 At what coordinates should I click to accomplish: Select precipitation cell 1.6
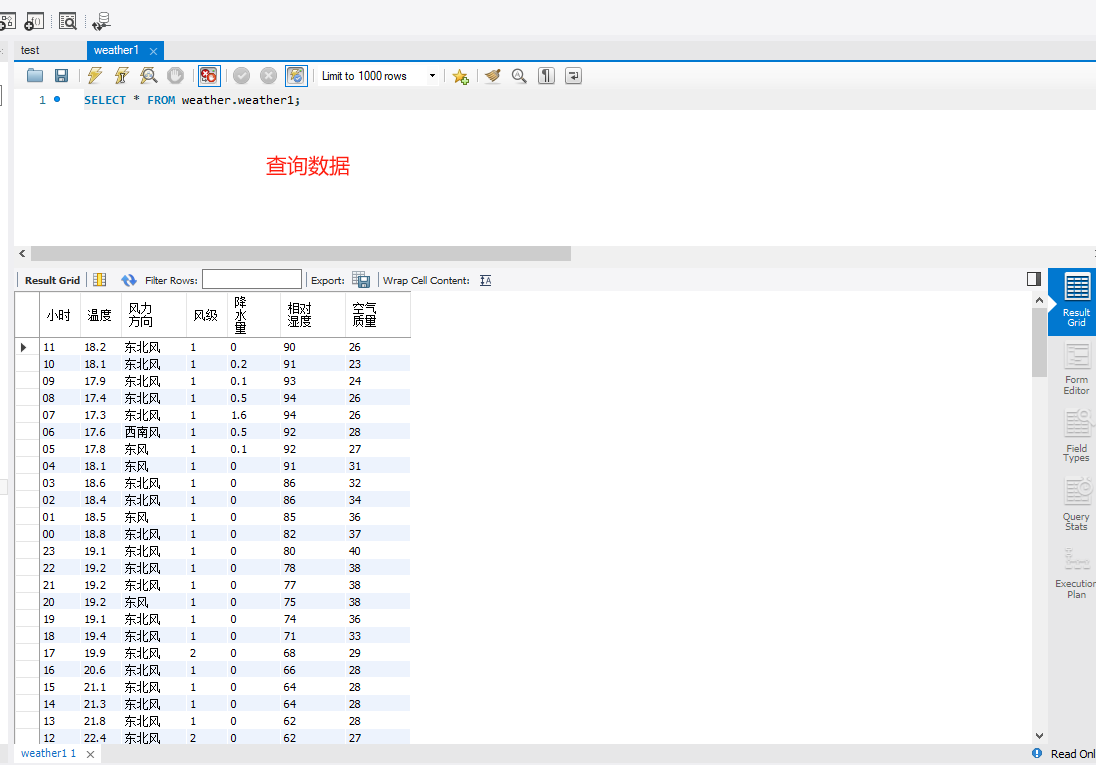click(254, 415)
